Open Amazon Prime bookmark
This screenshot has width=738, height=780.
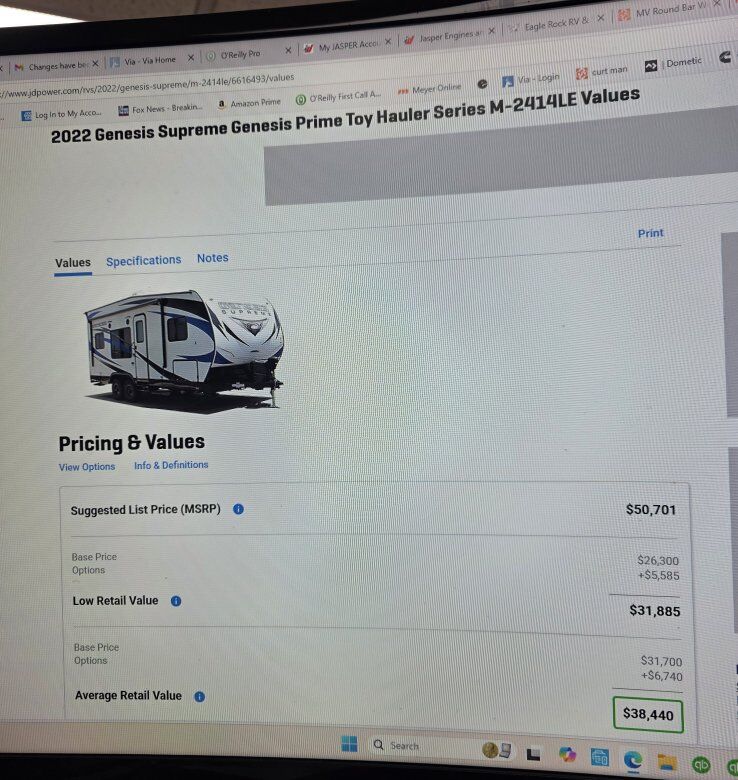(249, 103)
